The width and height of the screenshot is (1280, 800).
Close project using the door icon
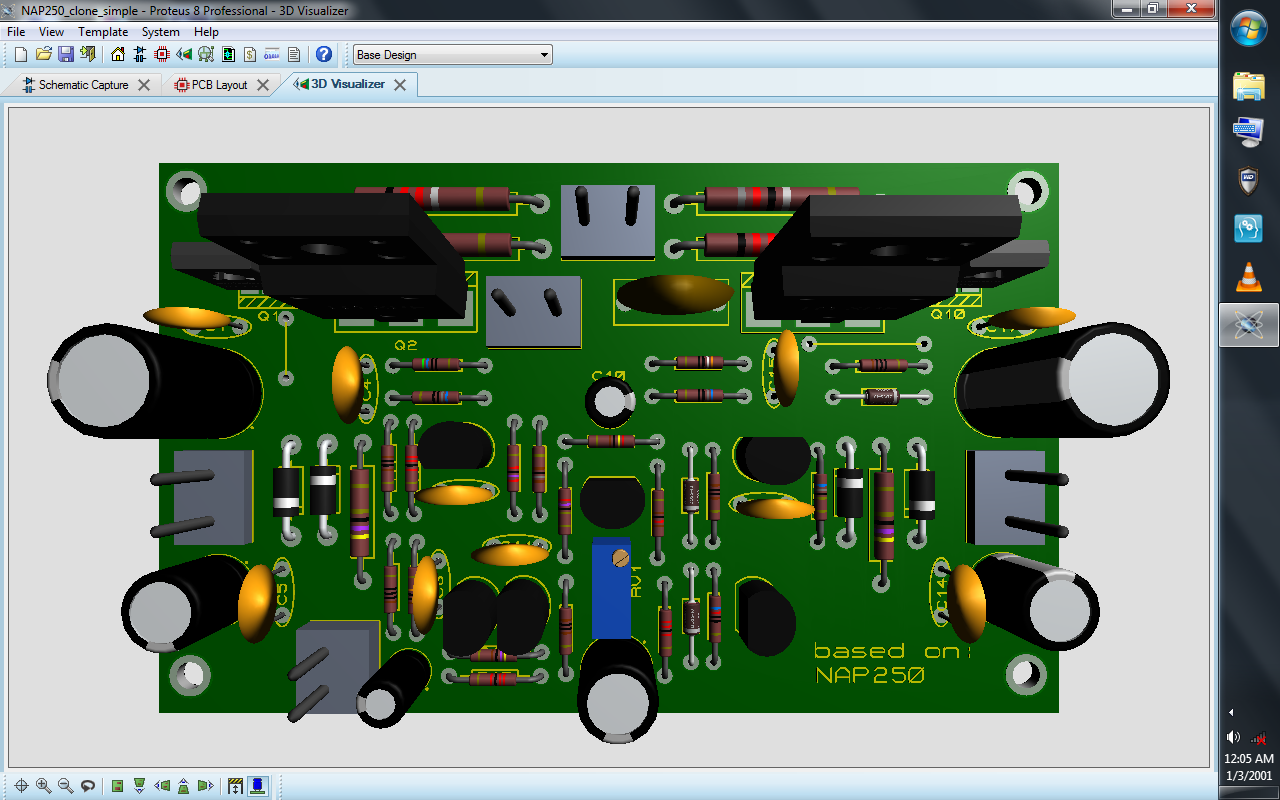click(88, 54)
